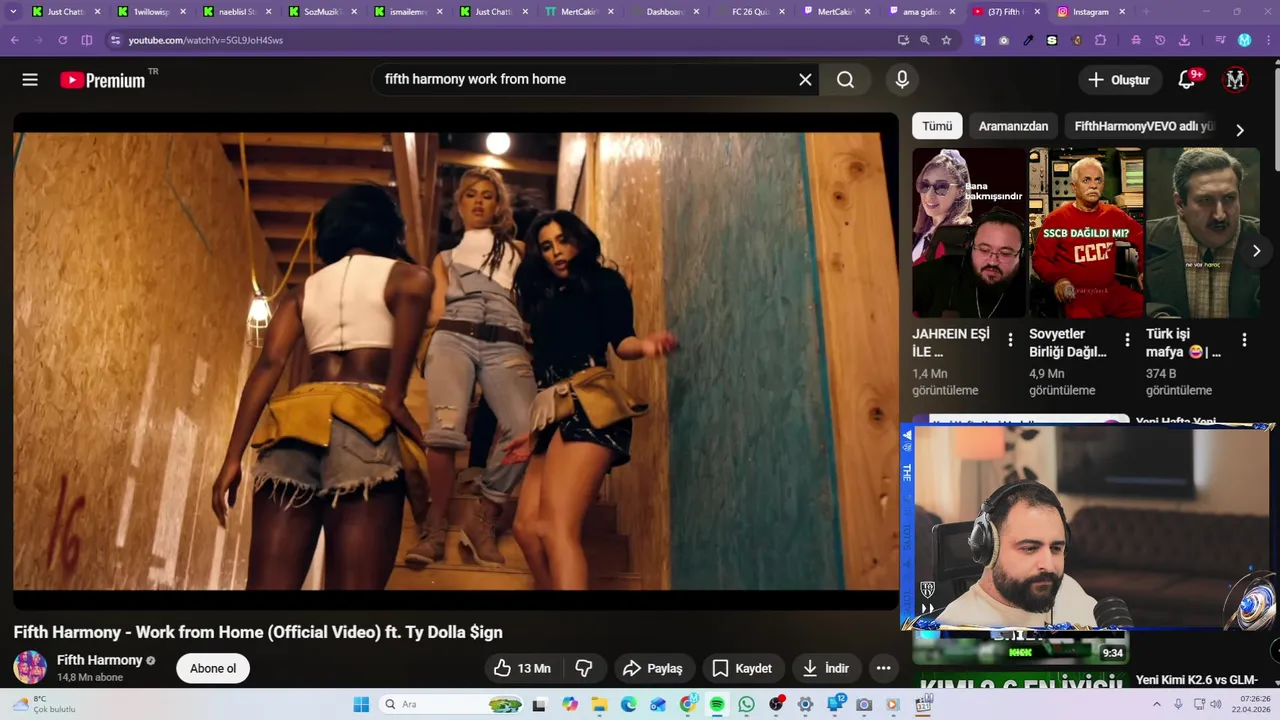Close the Instagram browser tab
The height and width of the screenshot is (720, 1280).
(x=1122, y=12)
